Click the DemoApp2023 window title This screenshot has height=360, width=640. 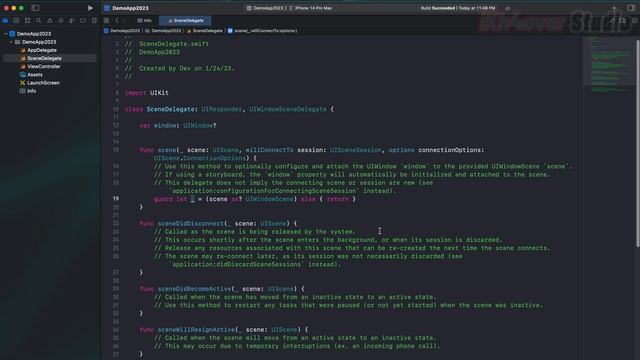(x=130, y=8)
